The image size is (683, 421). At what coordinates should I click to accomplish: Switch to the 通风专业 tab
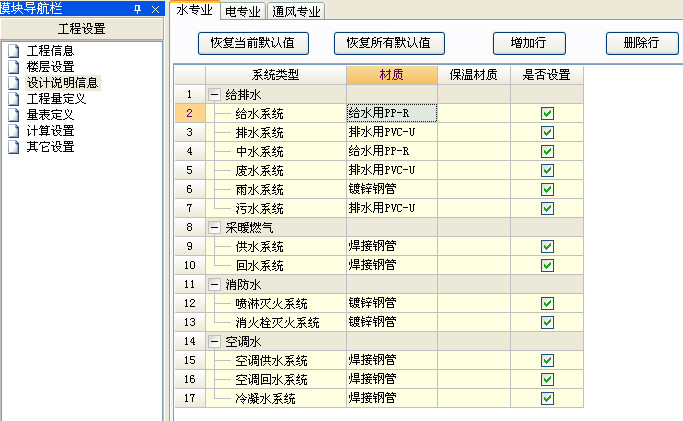(296, 11)
